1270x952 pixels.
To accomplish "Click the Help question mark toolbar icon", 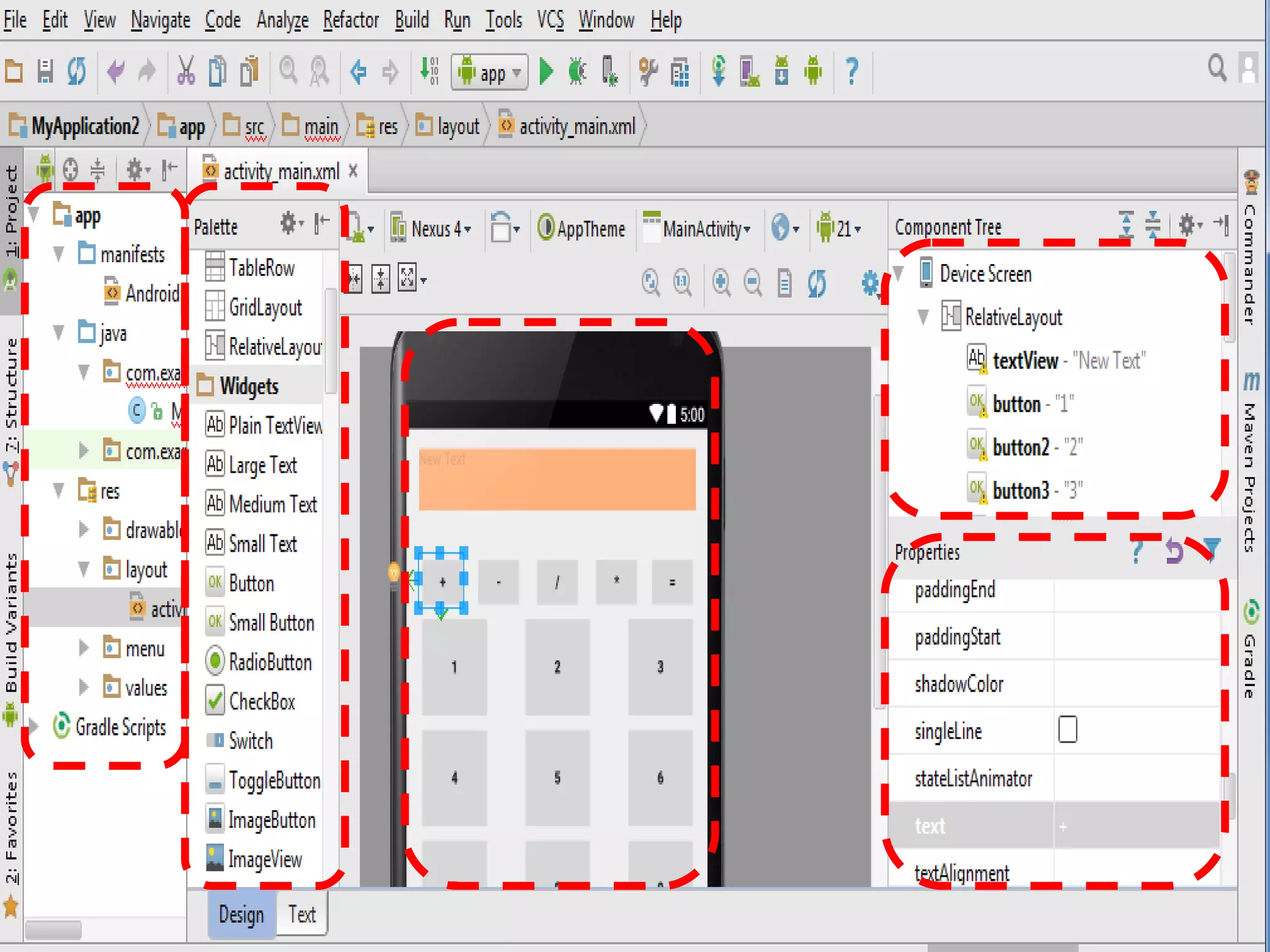I will click(x=852, y=71).
